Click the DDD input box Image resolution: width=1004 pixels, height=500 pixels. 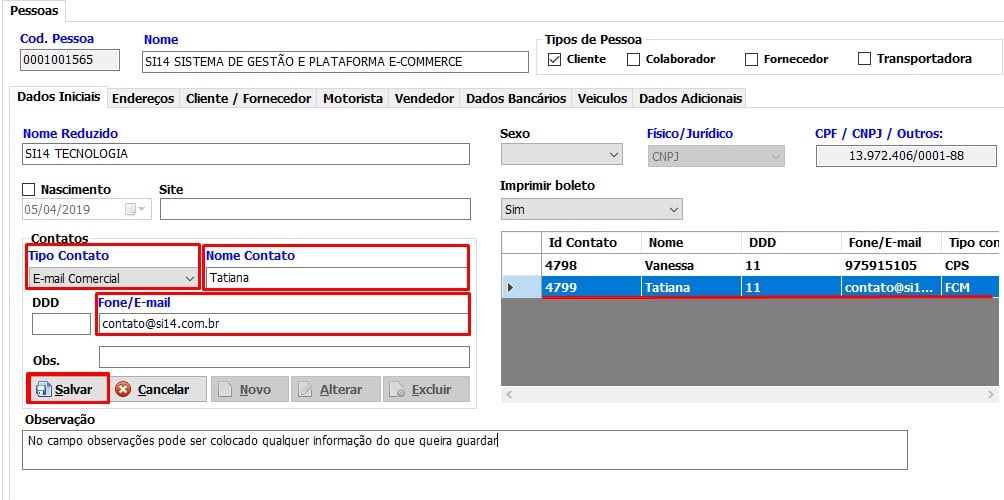(61, 324)
